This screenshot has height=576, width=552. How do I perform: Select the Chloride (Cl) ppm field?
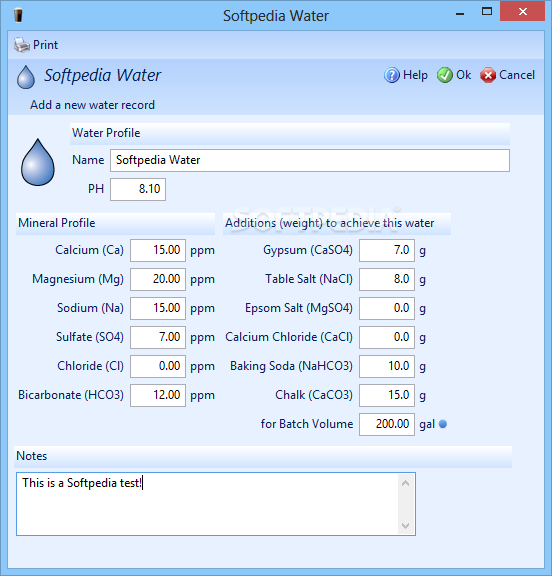[x=158, y=366]
